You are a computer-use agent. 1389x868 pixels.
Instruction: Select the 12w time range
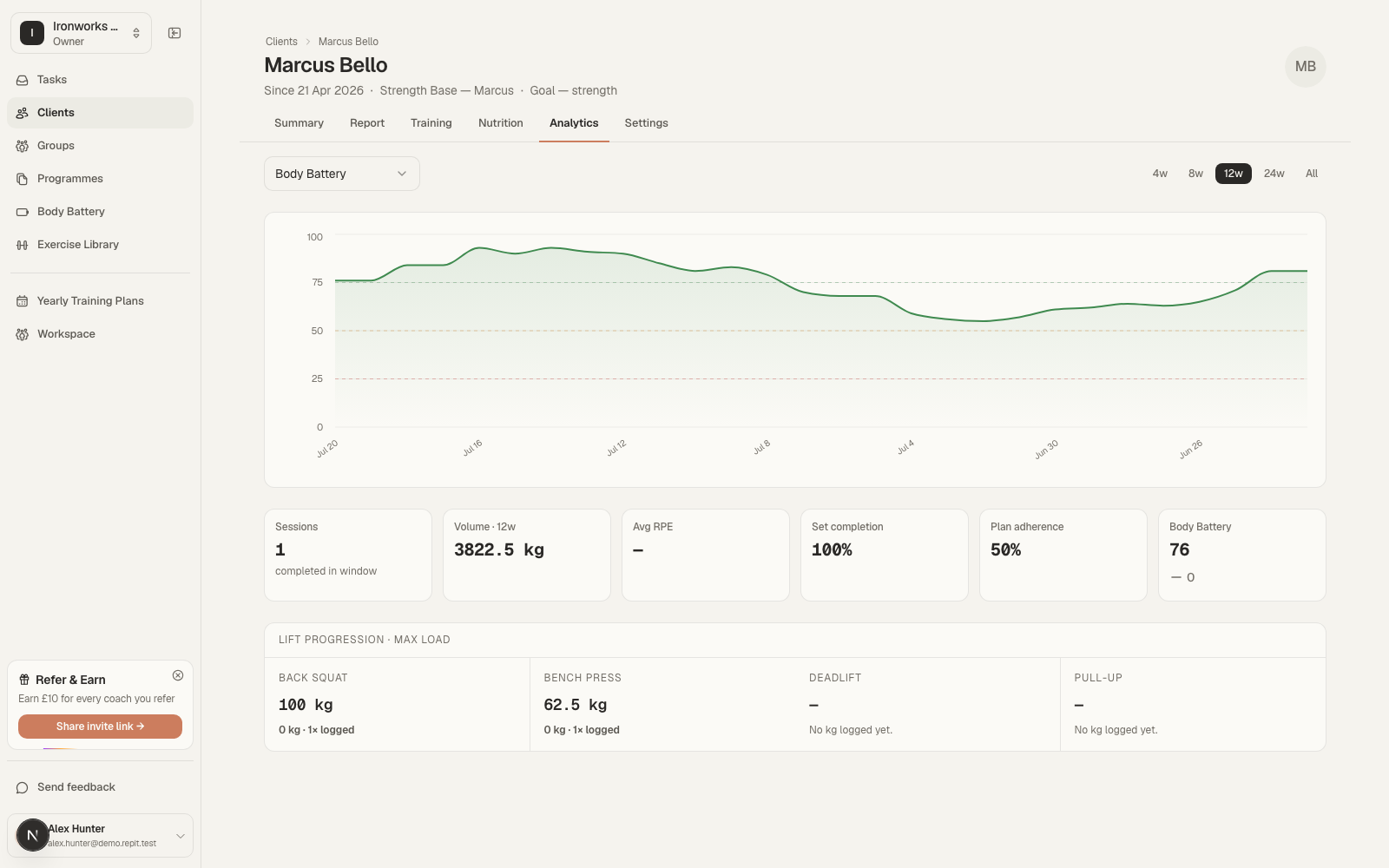click(1234, 174)
